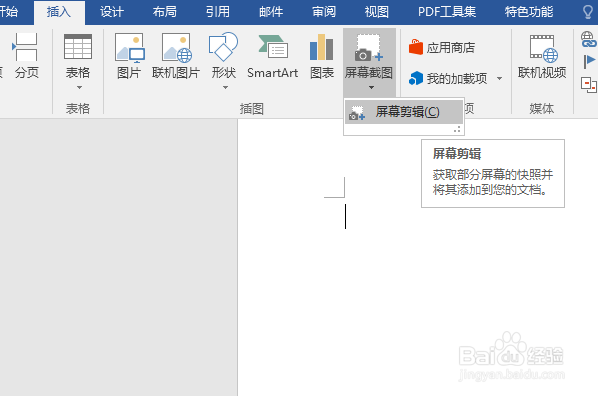Click the Page Break (分页) icon
Viewport: 598px width, 396px height.
25,47
